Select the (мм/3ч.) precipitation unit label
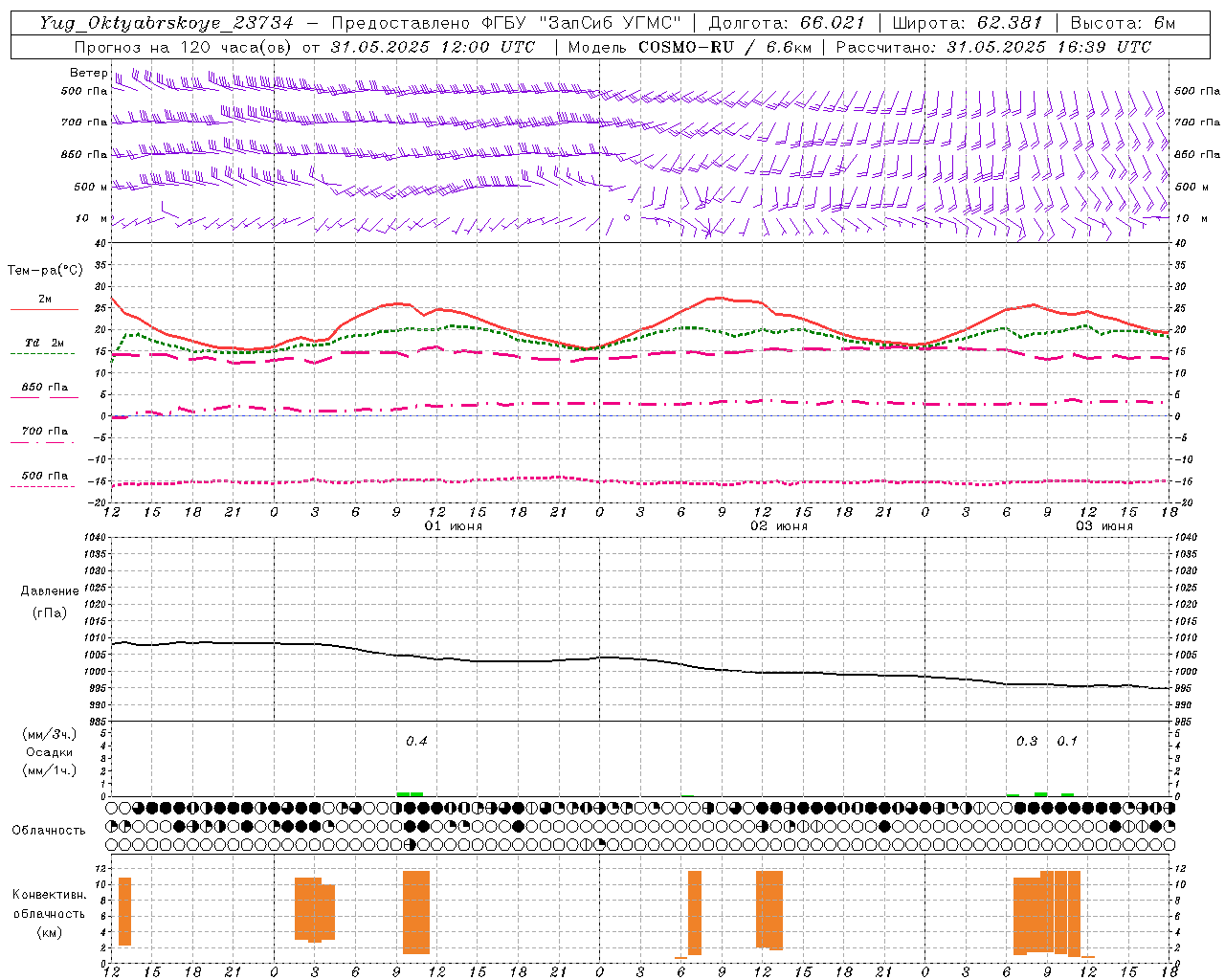The image size is (1225, 980). [x=50, y=734]
